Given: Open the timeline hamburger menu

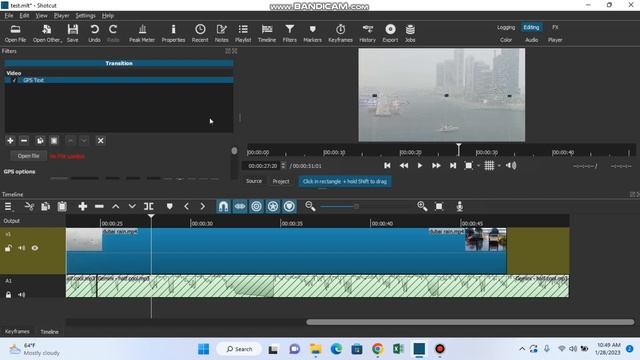Looking at the screenshot, I should [x=8, y=207].
